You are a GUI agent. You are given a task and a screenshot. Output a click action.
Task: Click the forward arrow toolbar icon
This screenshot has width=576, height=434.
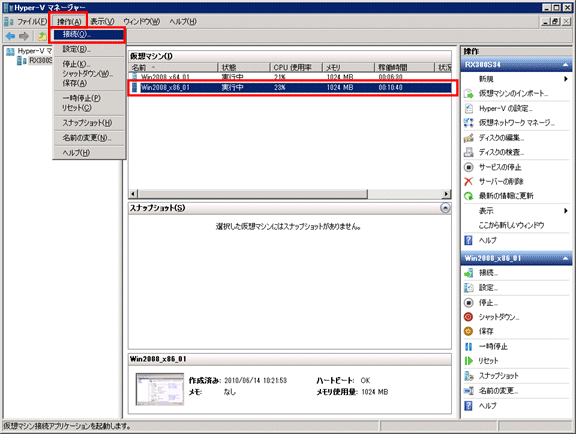pyautogui.click(x=24, y=36)
